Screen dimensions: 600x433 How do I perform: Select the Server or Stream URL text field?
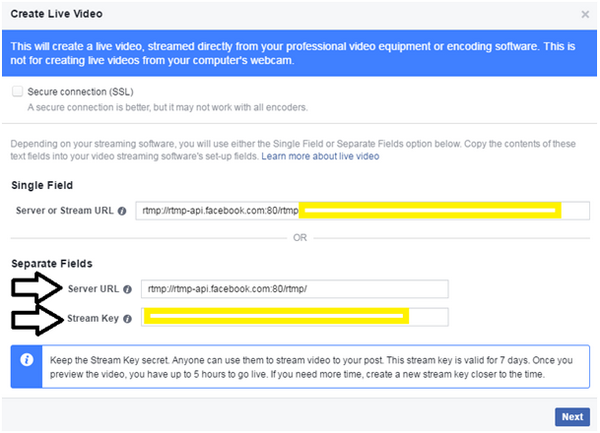(x=362, y=211)
